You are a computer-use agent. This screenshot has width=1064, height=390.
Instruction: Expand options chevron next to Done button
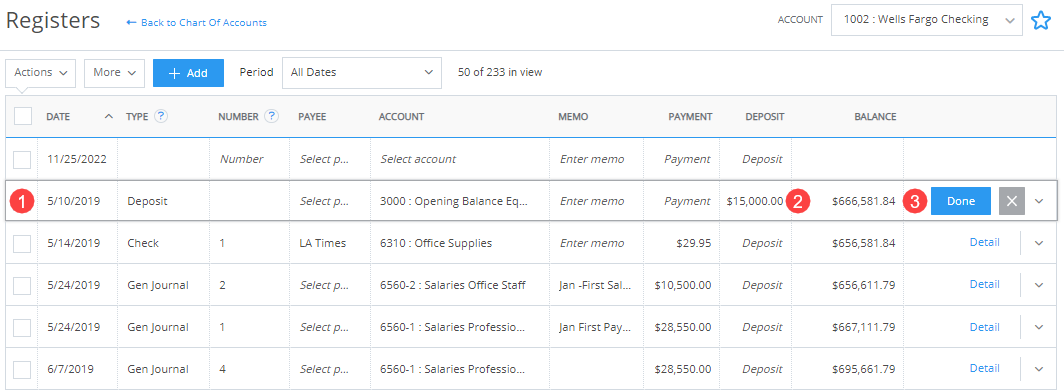pos(1039,201)
